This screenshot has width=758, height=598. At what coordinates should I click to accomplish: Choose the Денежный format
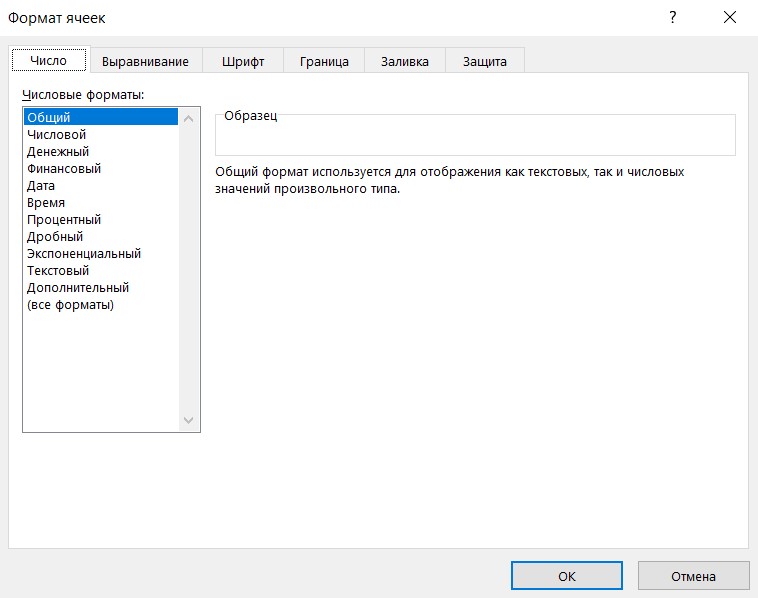[101, 151]
